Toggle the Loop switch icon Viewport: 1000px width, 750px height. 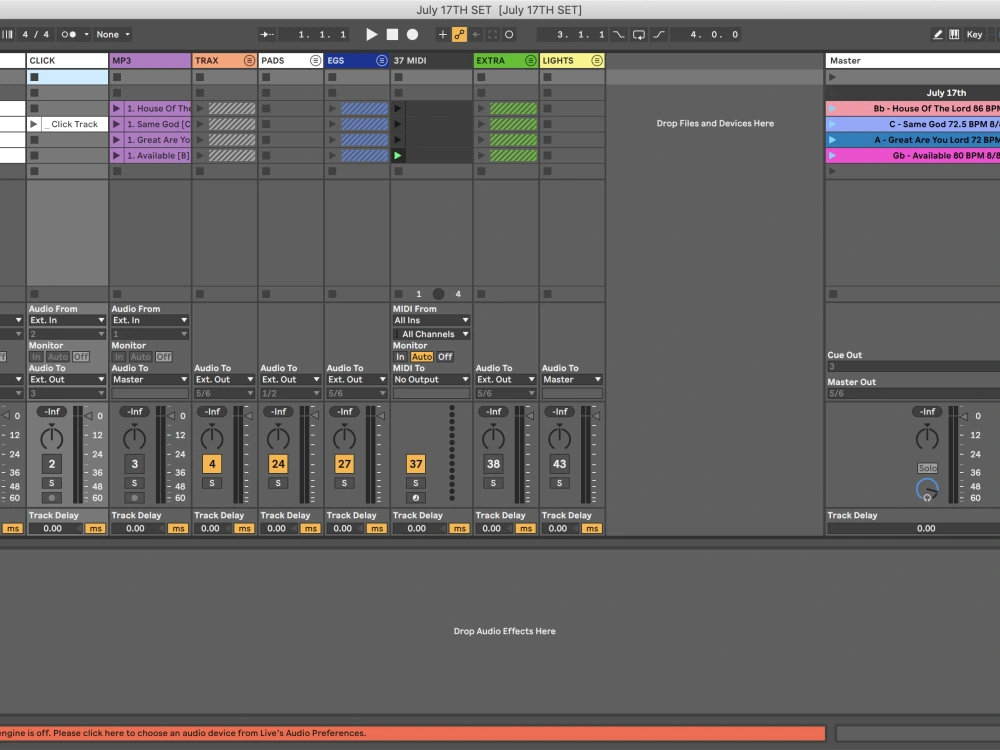click(638, 34)
